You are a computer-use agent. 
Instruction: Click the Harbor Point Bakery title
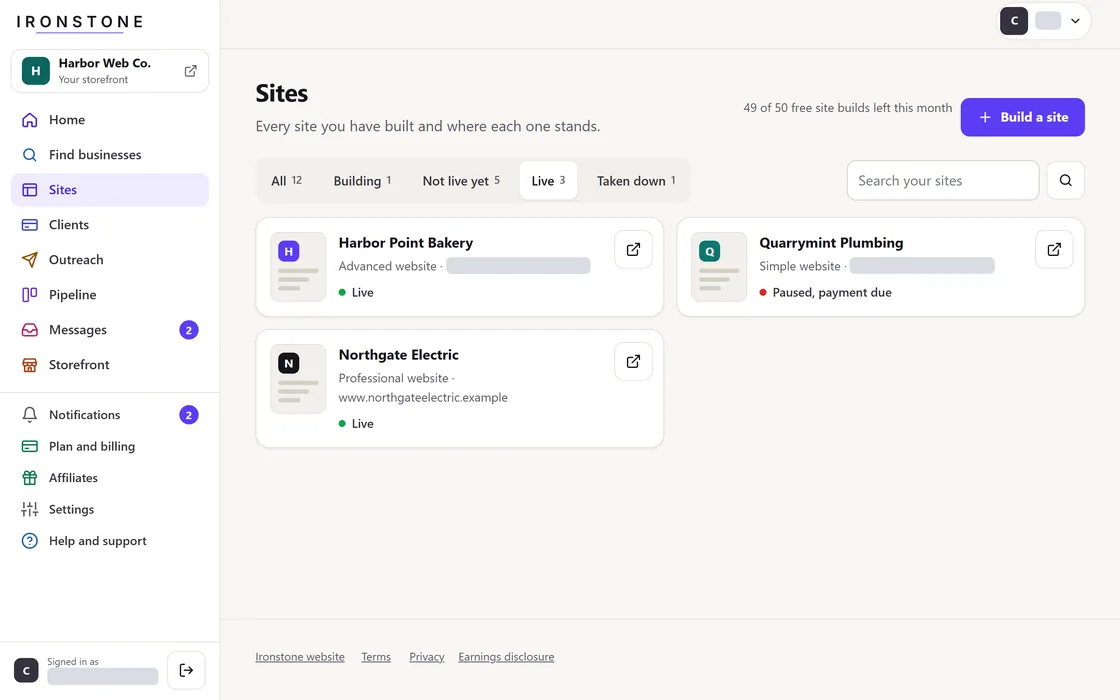pyautogui.click(x=406, y=243)
